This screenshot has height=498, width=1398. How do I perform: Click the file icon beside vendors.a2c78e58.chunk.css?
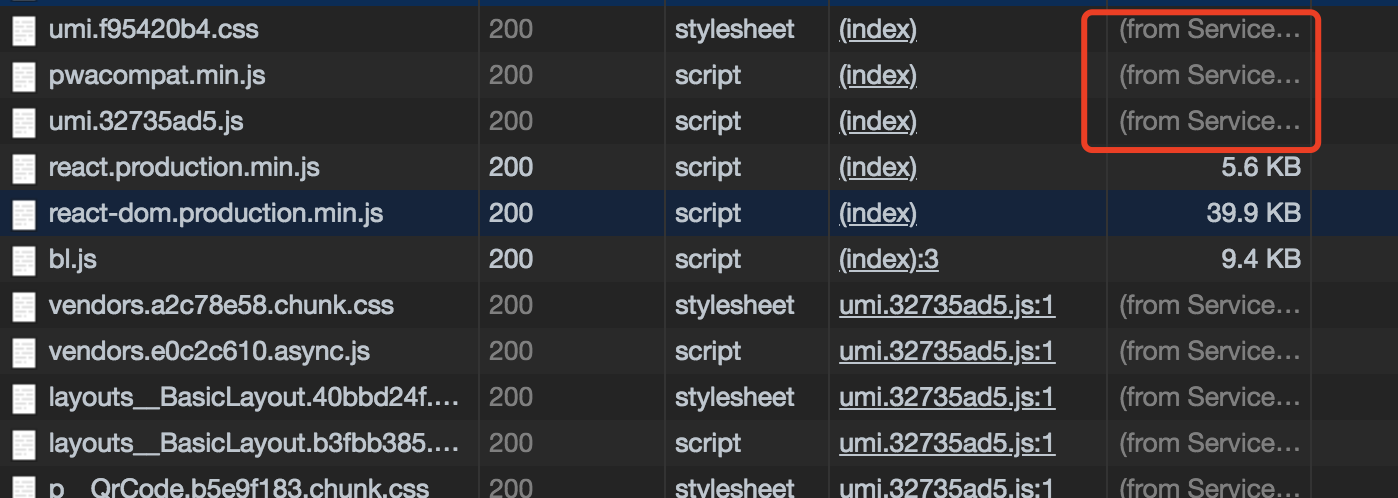tap(23, 306)
